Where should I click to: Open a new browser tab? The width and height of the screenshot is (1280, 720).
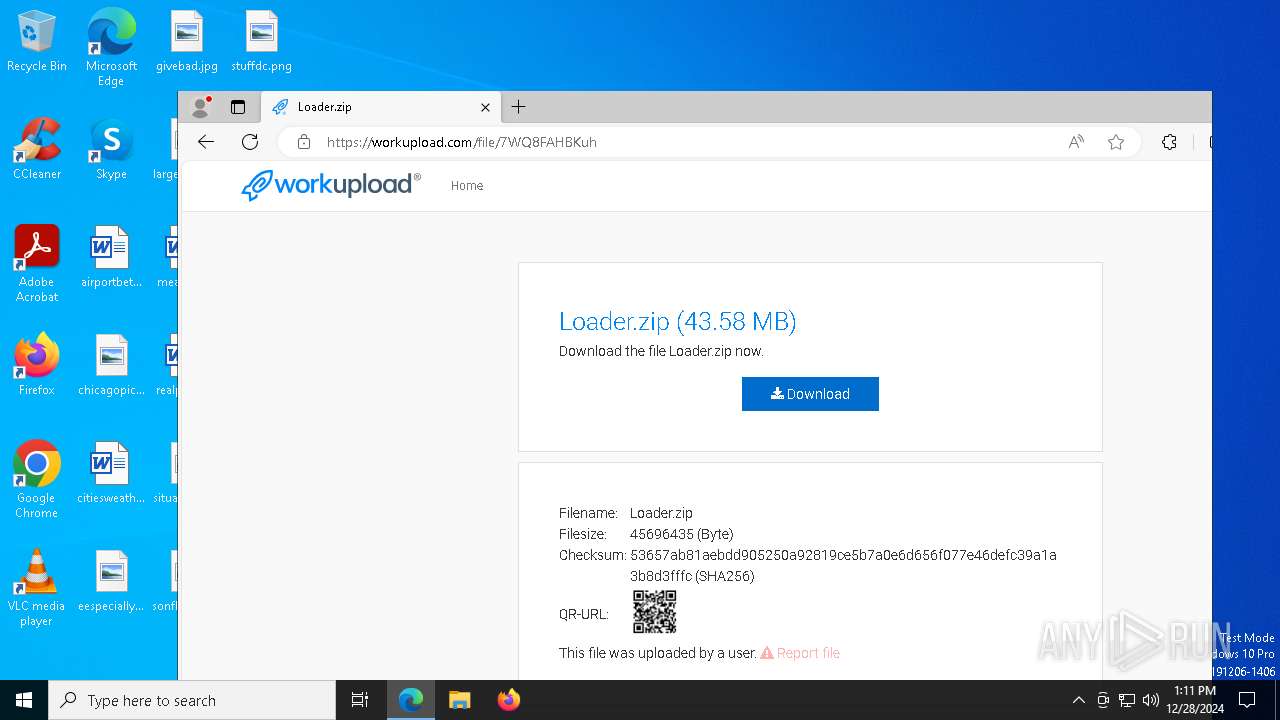click(x=518, y=106)
